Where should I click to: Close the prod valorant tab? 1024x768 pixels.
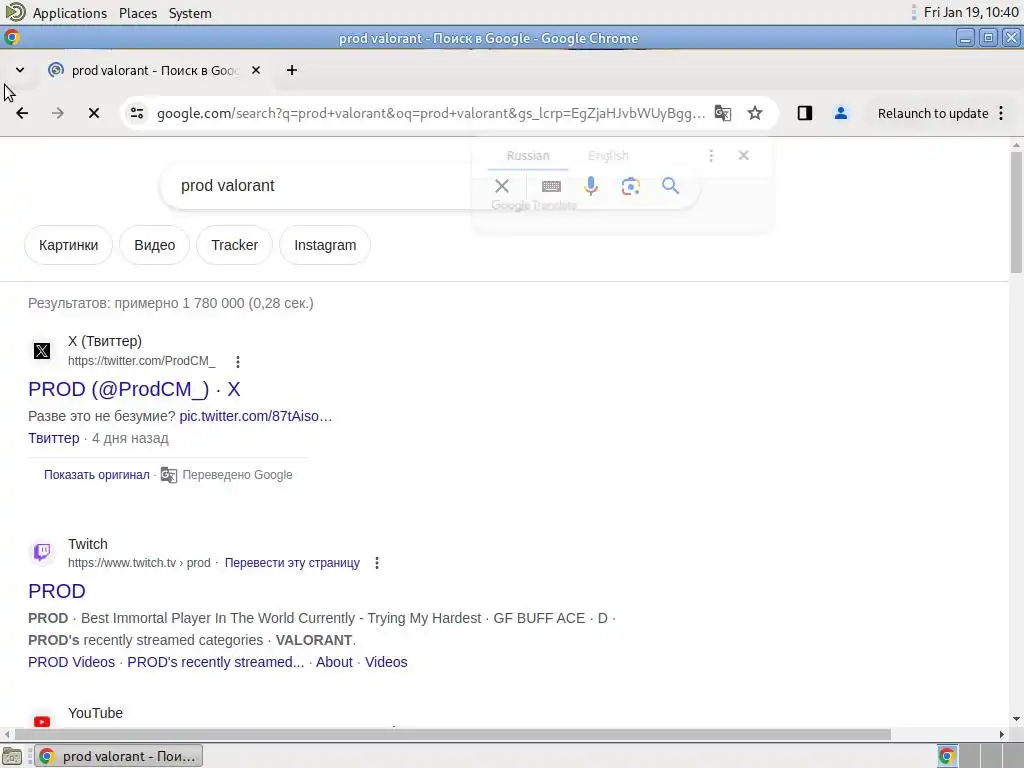(x=256, y=70)
